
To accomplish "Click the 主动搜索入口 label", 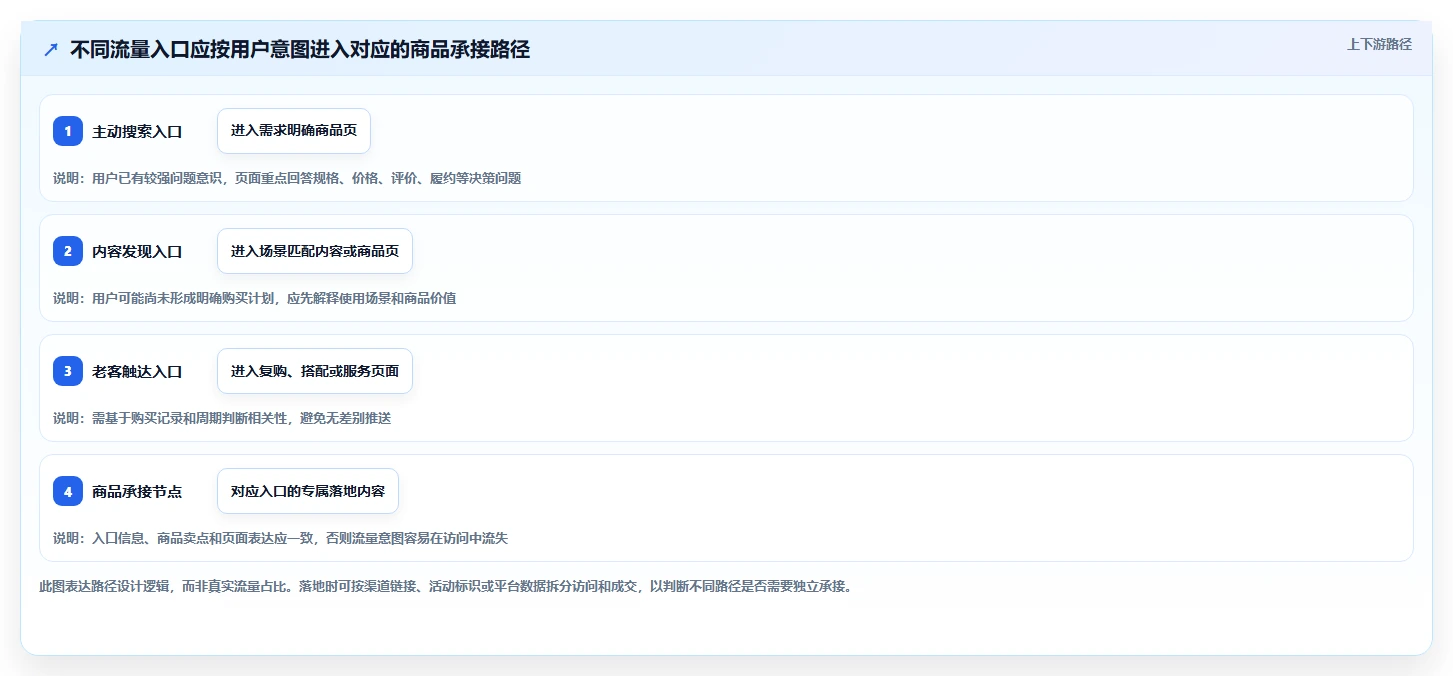I will (x=137, y=131).
